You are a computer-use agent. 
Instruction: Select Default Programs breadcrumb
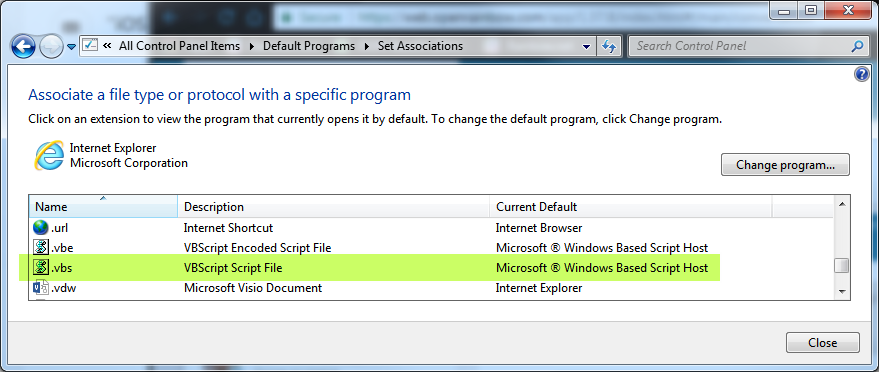309,46
